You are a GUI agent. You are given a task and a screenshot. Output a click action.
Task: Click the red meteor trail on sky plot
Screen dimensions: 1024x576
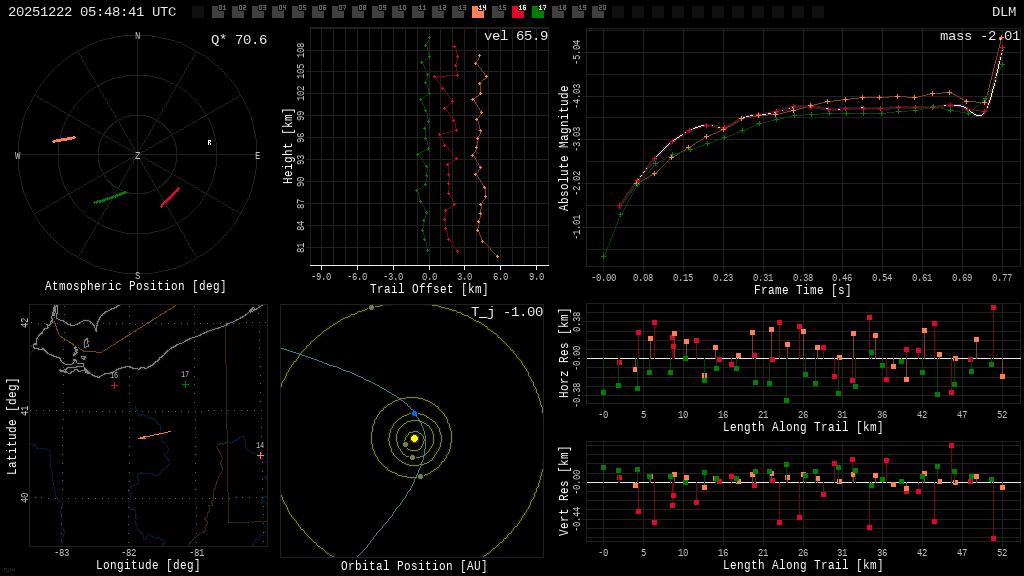pyautogui.click(x=170, y=197)
